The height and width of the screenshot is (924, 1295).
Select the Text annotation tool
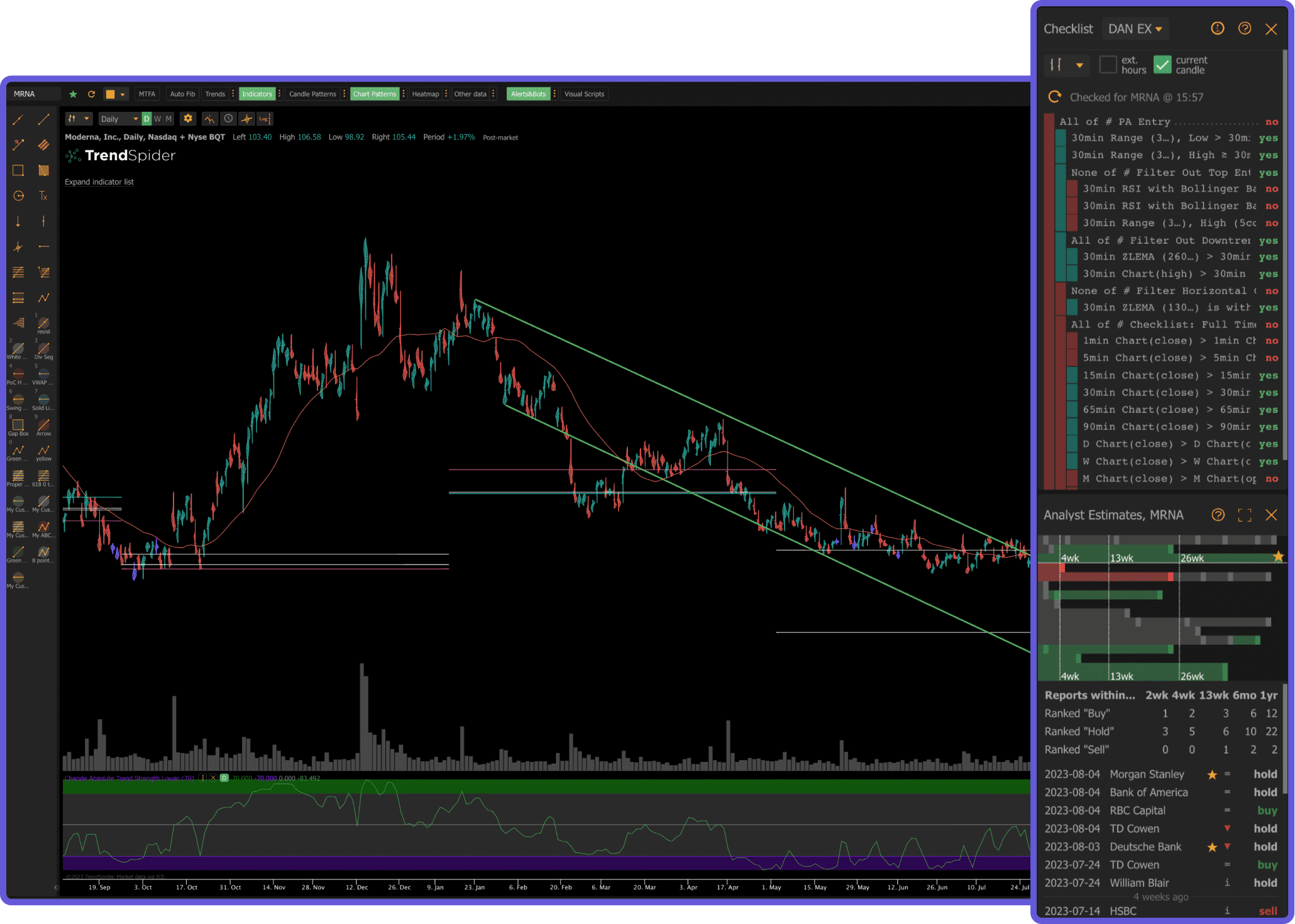43,195
